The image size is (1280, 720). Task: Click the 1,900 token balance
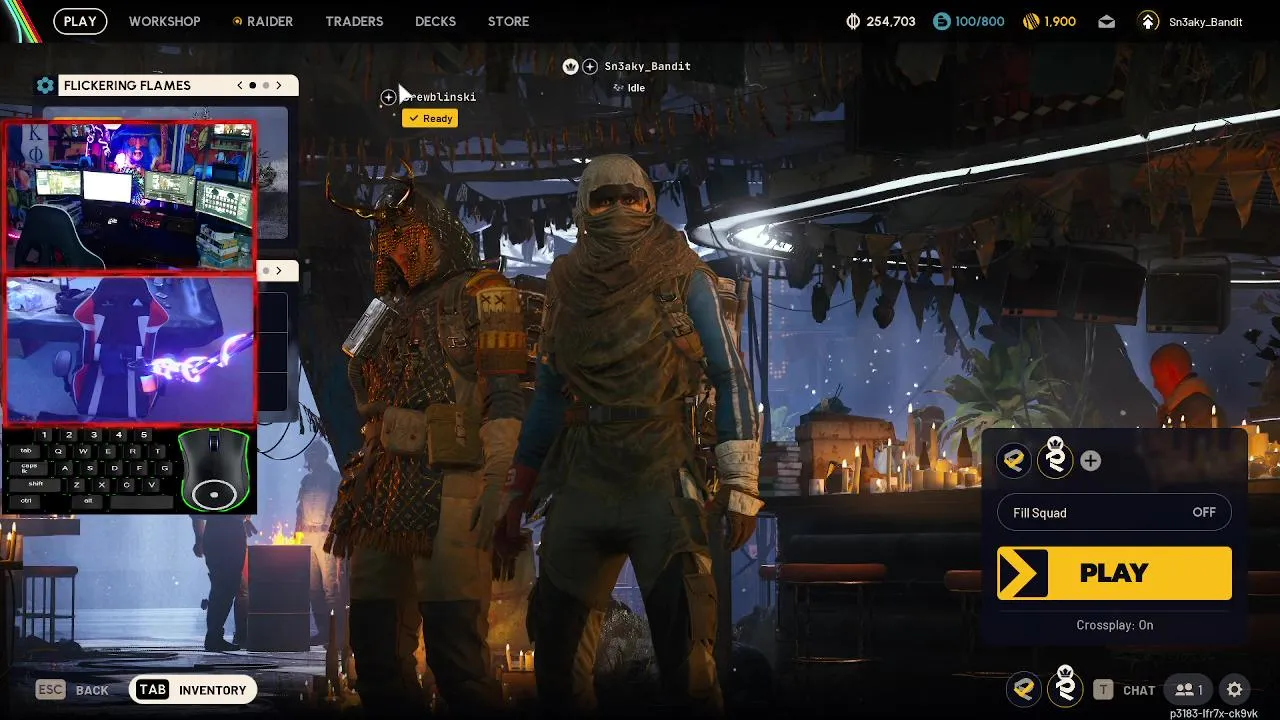[1060, 21]
